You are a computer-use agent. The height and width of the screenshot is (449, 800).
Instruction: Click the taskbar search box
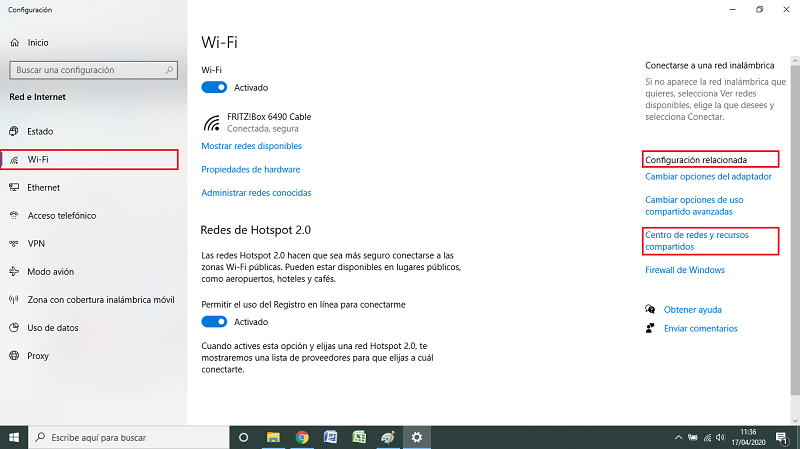(x=129, y=437)
